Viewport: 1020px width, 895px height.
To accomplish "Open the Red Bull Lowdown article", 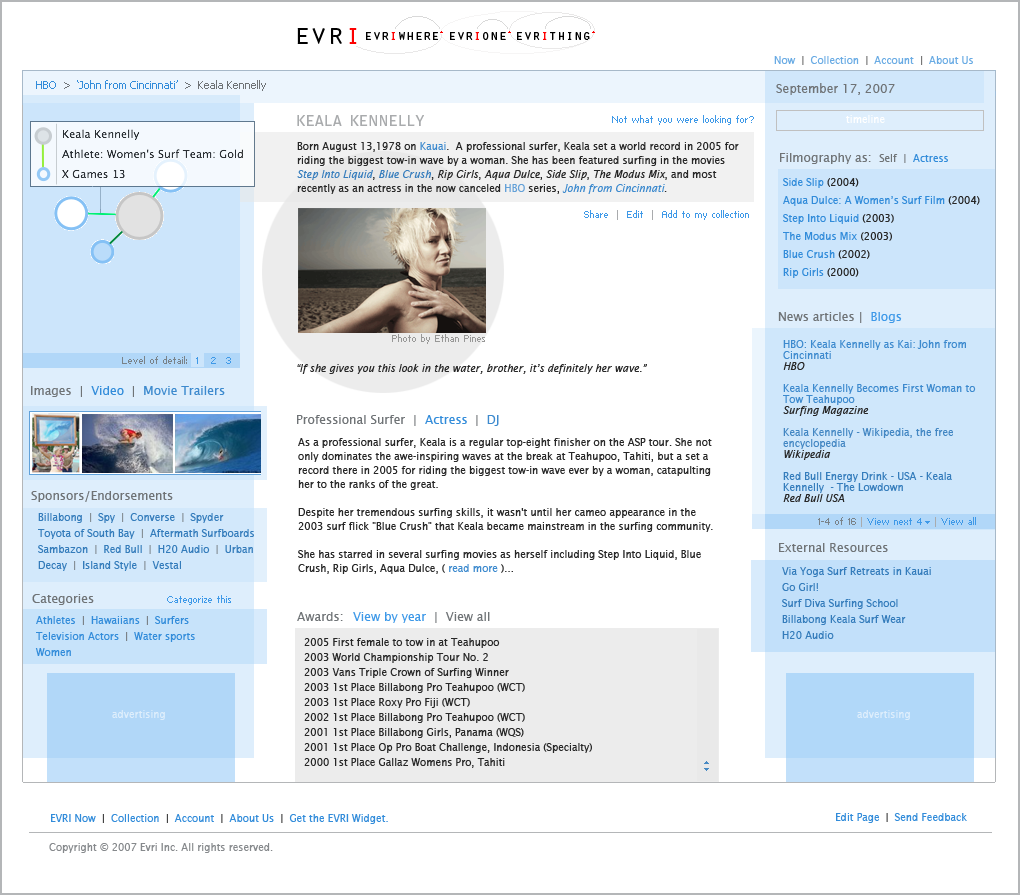I will coord(866,482).
